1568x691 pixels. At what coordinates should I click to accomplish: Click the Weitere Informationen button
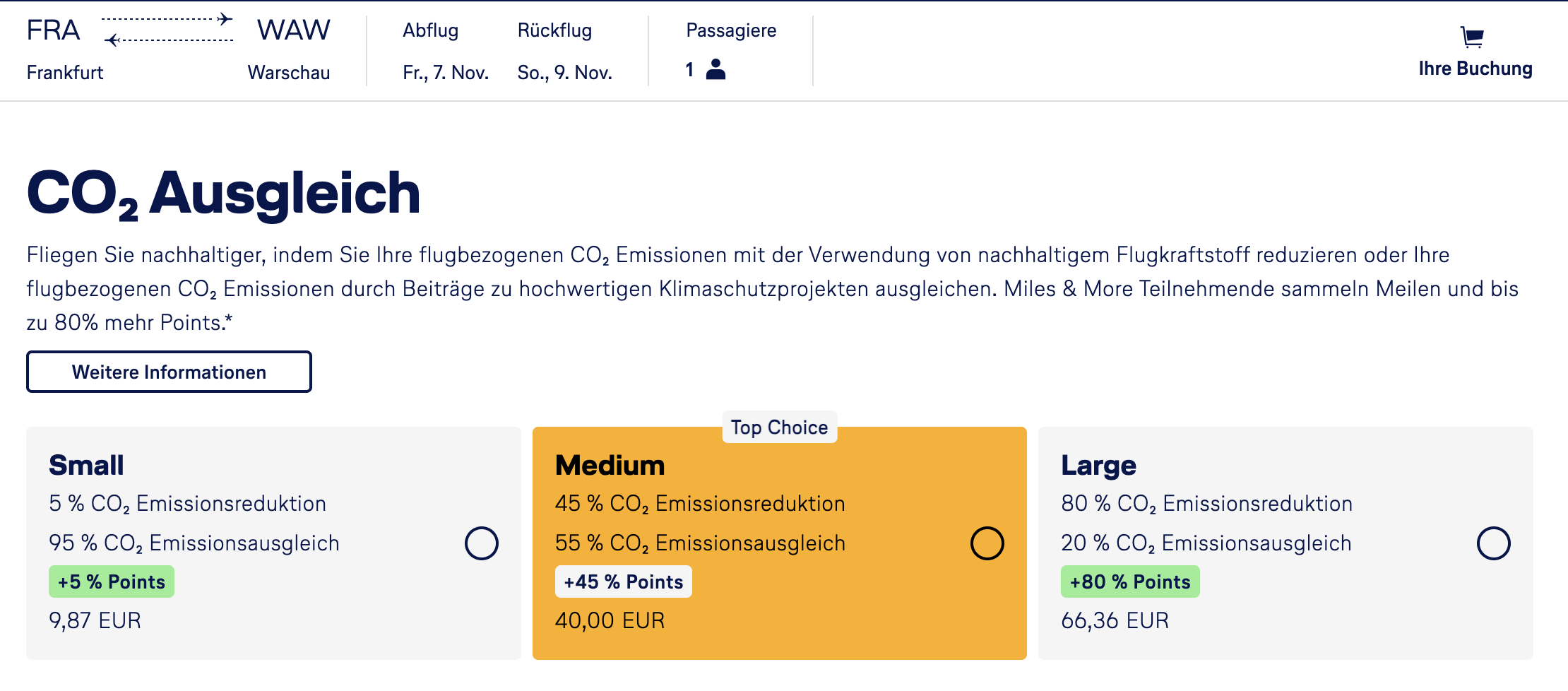coord(168,371)
